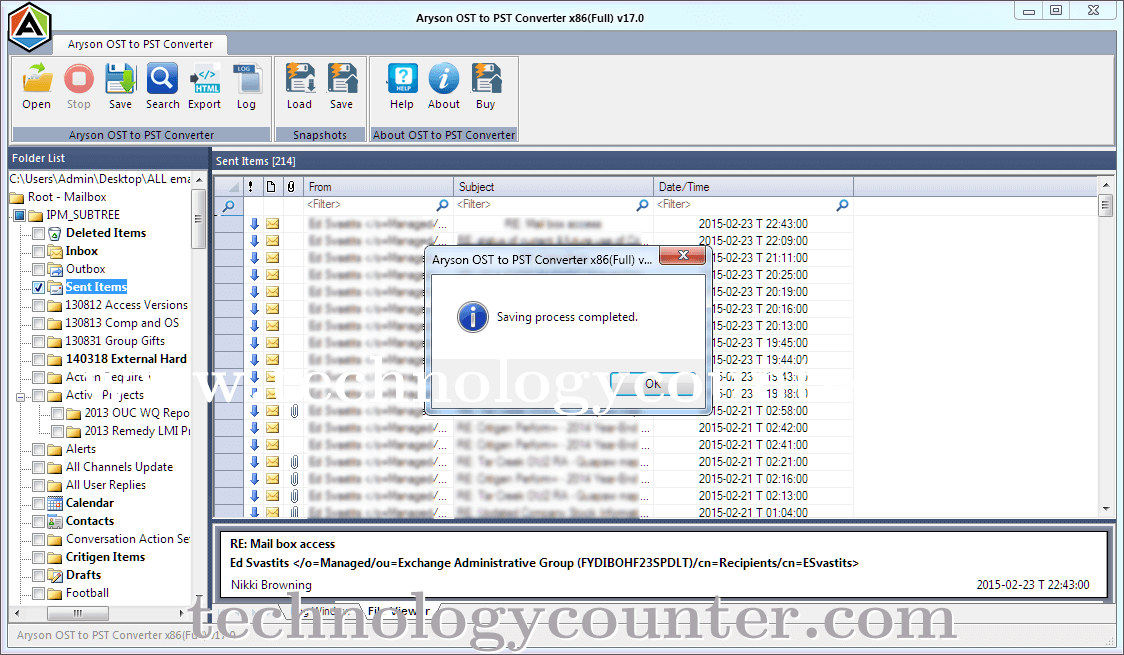Select email dated 2015-02-21 T 02:21:00

[534, 462]
